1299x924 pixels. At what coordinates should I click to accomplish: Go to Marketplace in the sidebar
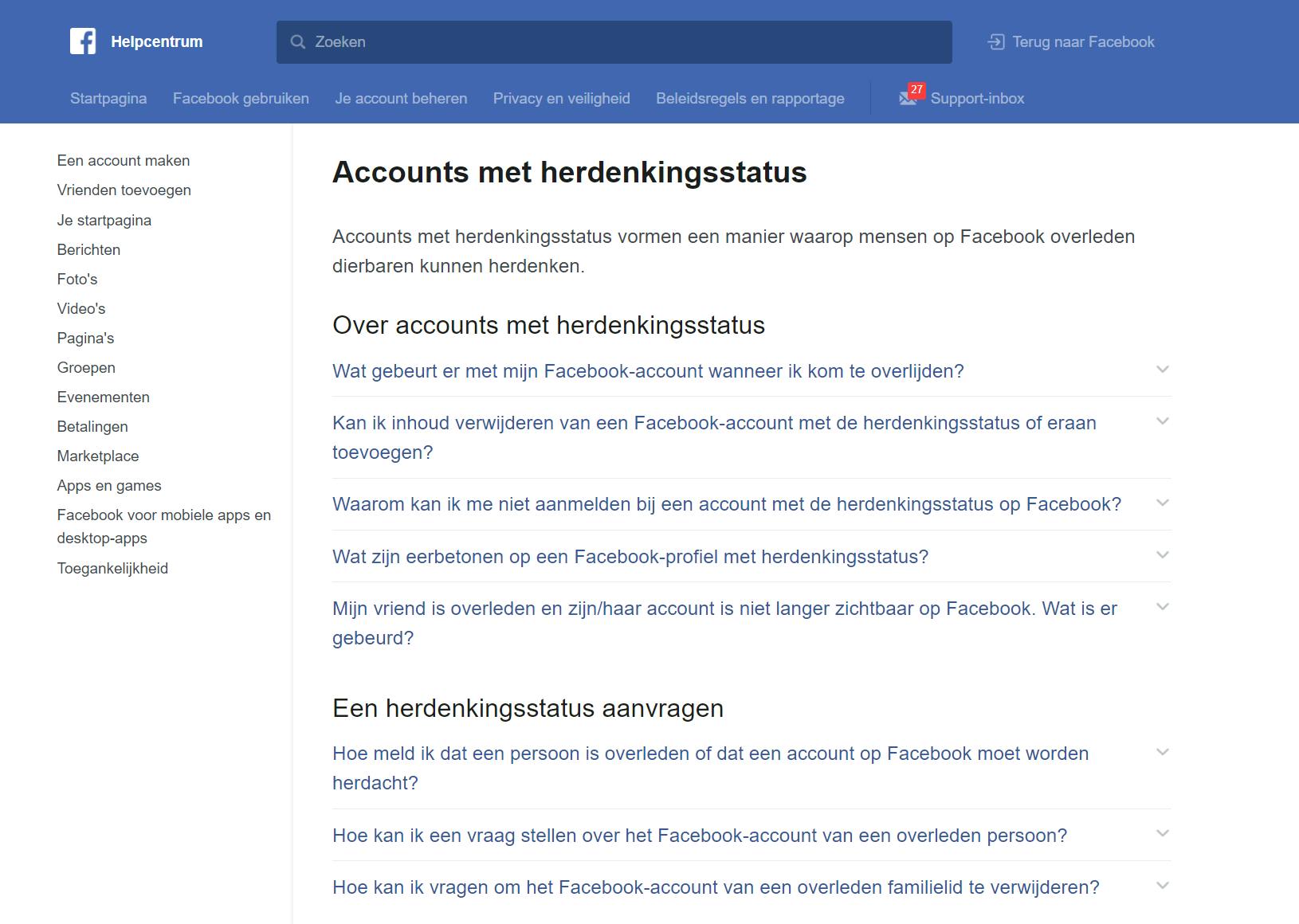coord(98,456)
